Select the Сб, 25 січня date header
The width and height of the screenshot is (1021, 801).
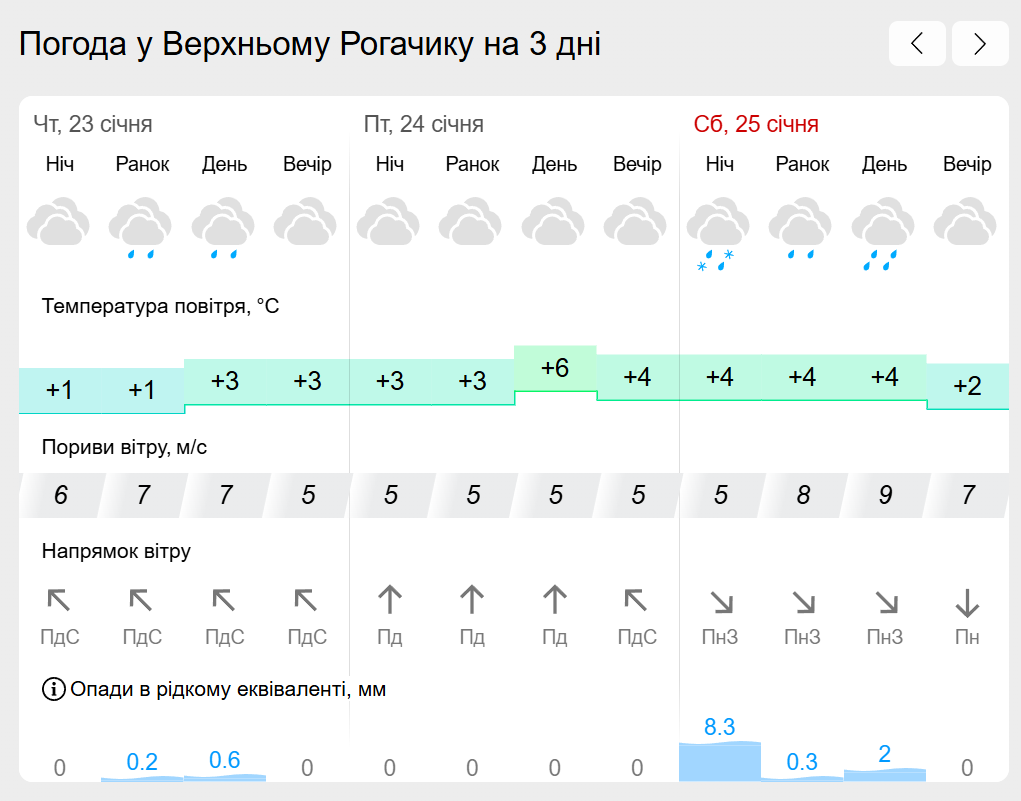pos(756,124)
